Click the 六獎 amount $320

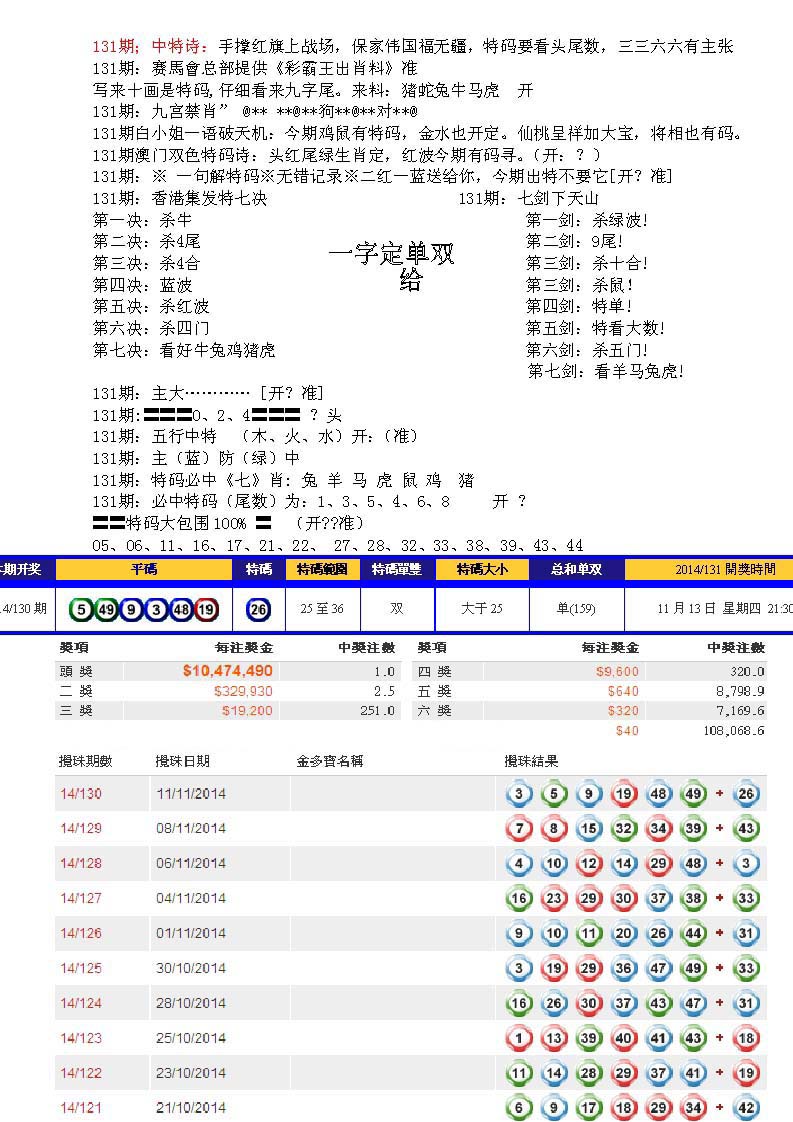click(x=623, y=711)
